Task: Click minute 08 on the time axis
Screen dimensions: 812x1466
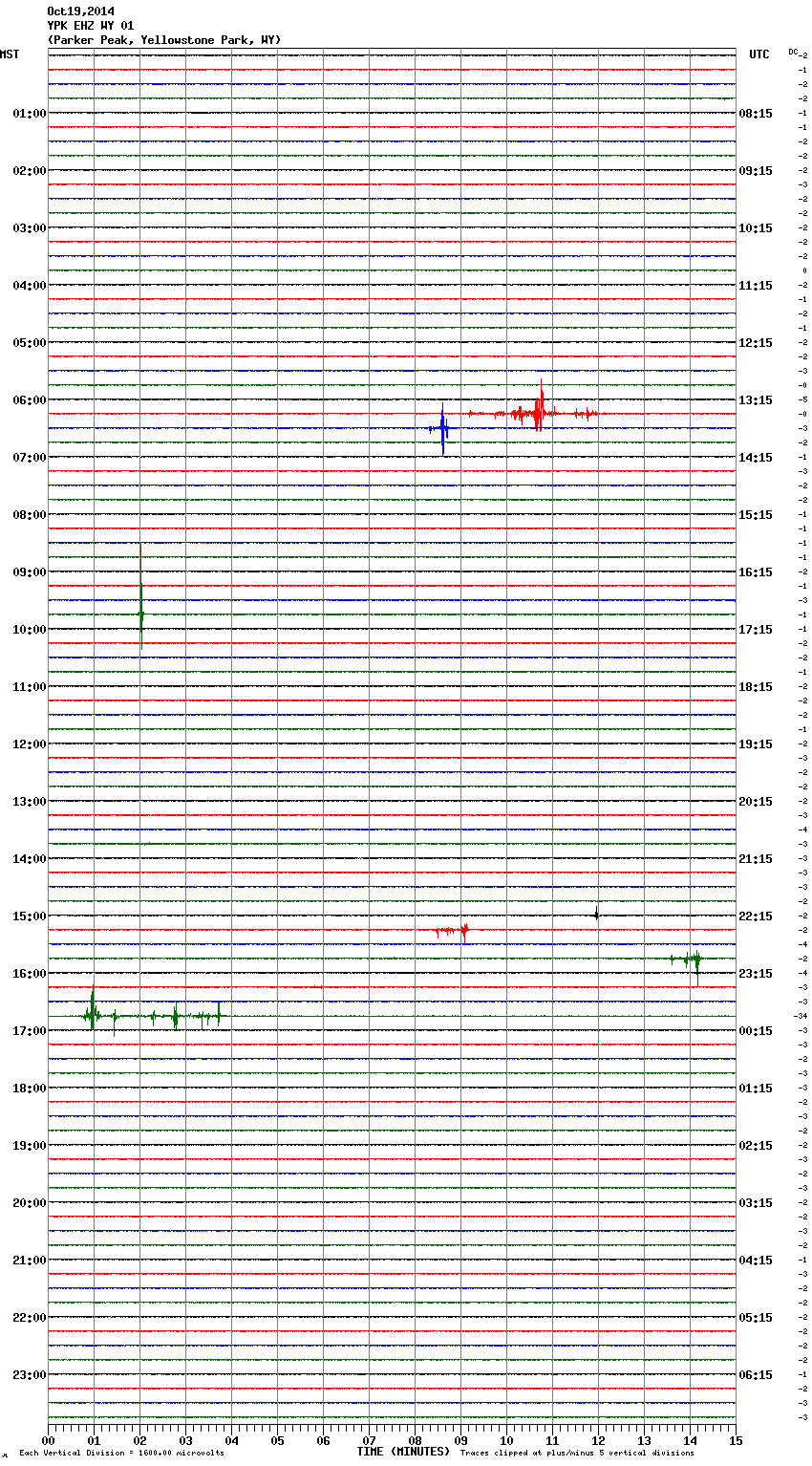Action: click(x=415, y=1440)
